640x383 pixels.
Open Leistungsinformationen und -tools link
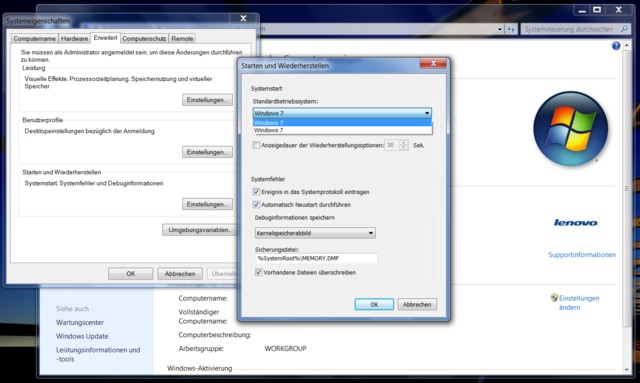[x=98, y=354]
